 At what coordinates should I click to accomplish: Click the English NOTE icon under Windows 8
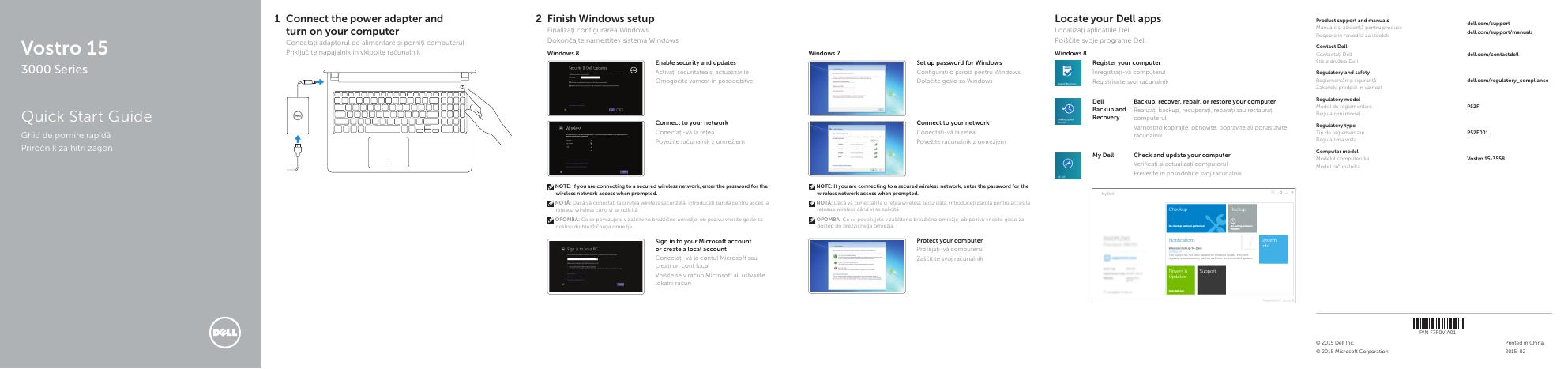[x=551, y=187]
